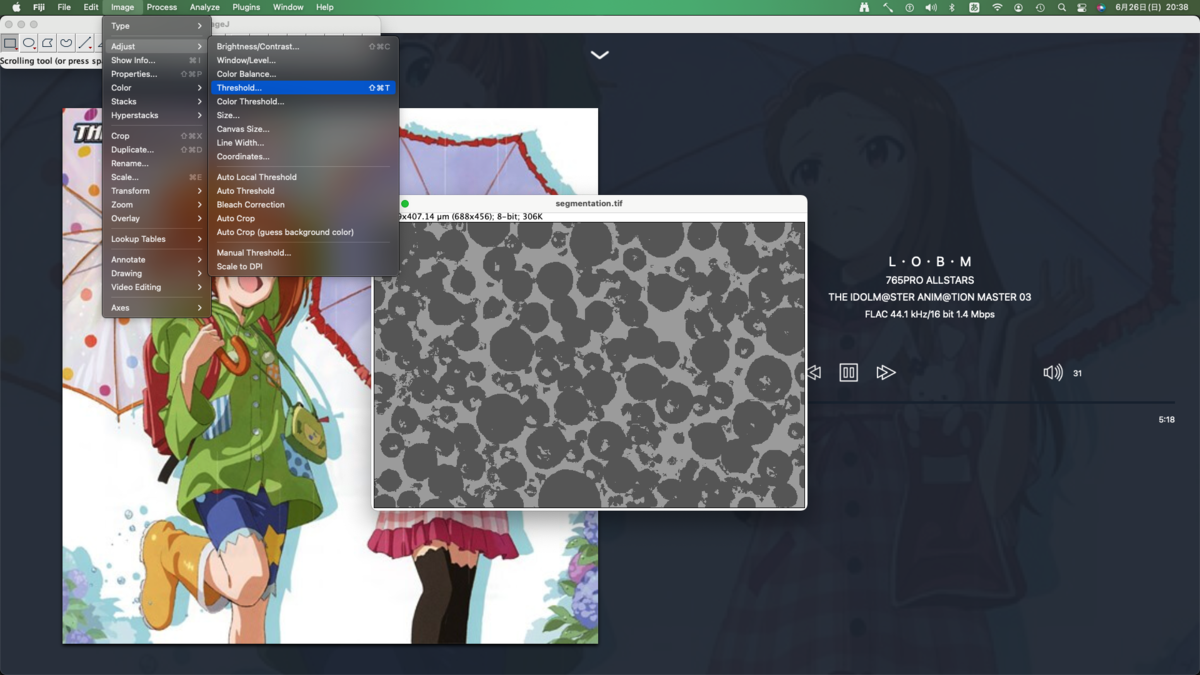Open the Analyze menu

[x=205, y=7]
